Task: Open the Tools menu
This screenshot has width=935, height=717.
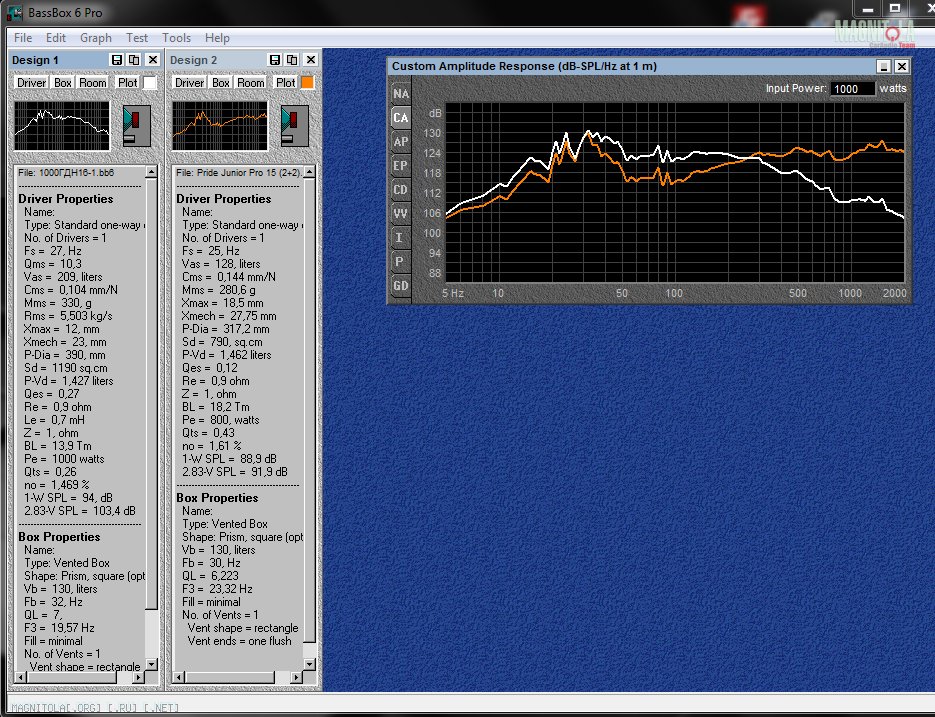Action: click(176, 38)
